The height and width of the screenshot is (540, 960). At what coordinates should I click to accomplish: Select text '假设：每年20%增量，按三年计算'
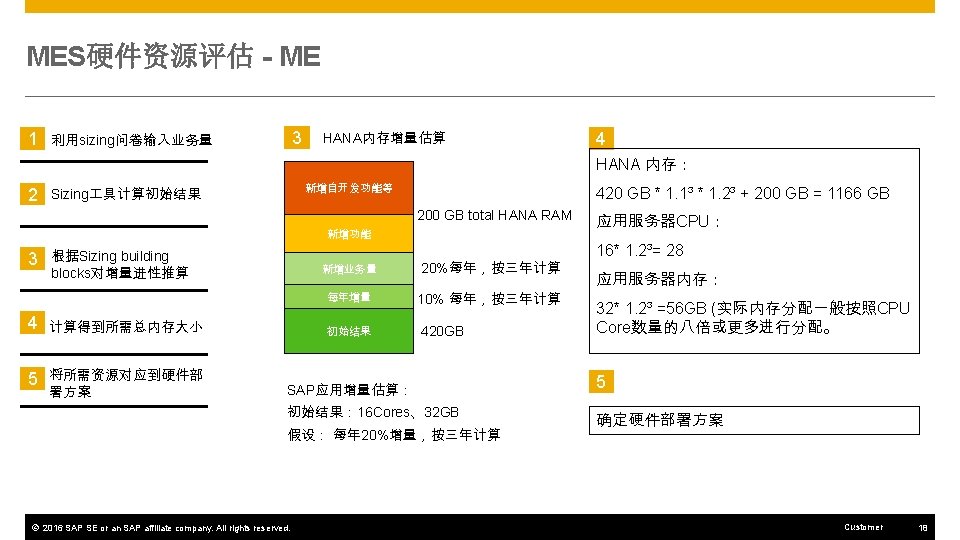(x=394, y=435)
